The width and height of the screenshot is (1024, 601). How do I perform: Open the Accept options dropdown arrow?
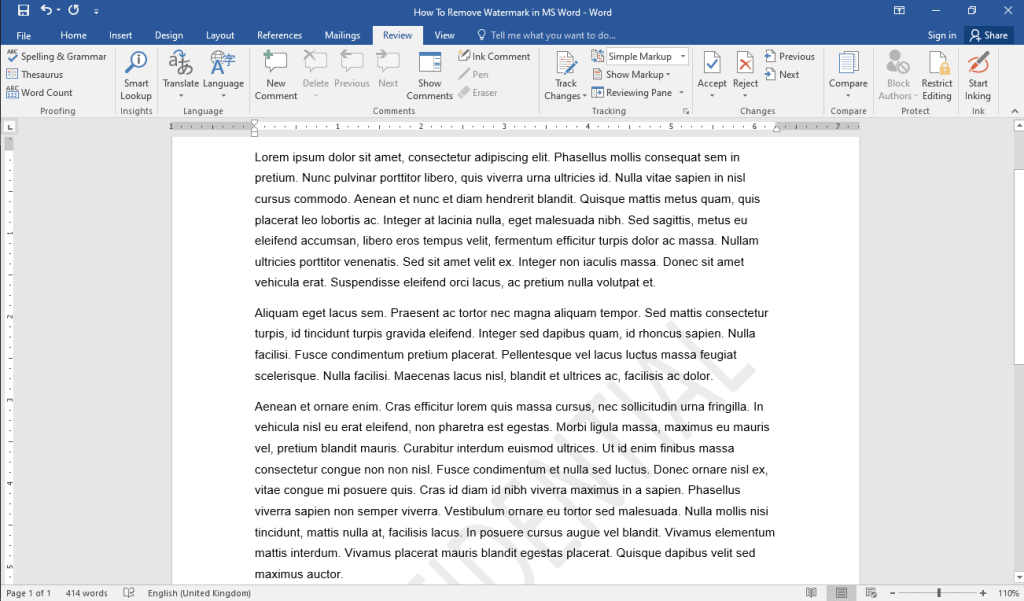point(712,96)
